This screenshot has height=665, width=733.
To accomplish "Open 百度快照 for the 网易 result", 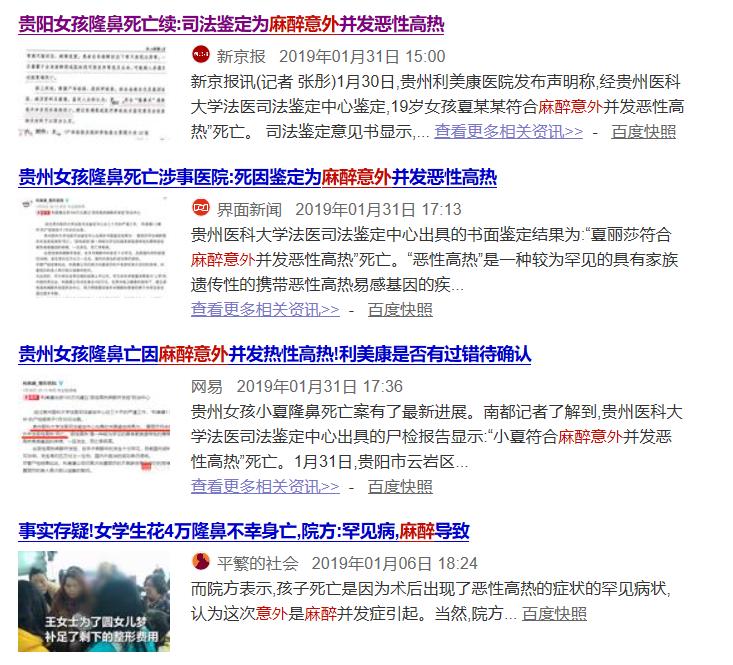I will coord(400,487).
